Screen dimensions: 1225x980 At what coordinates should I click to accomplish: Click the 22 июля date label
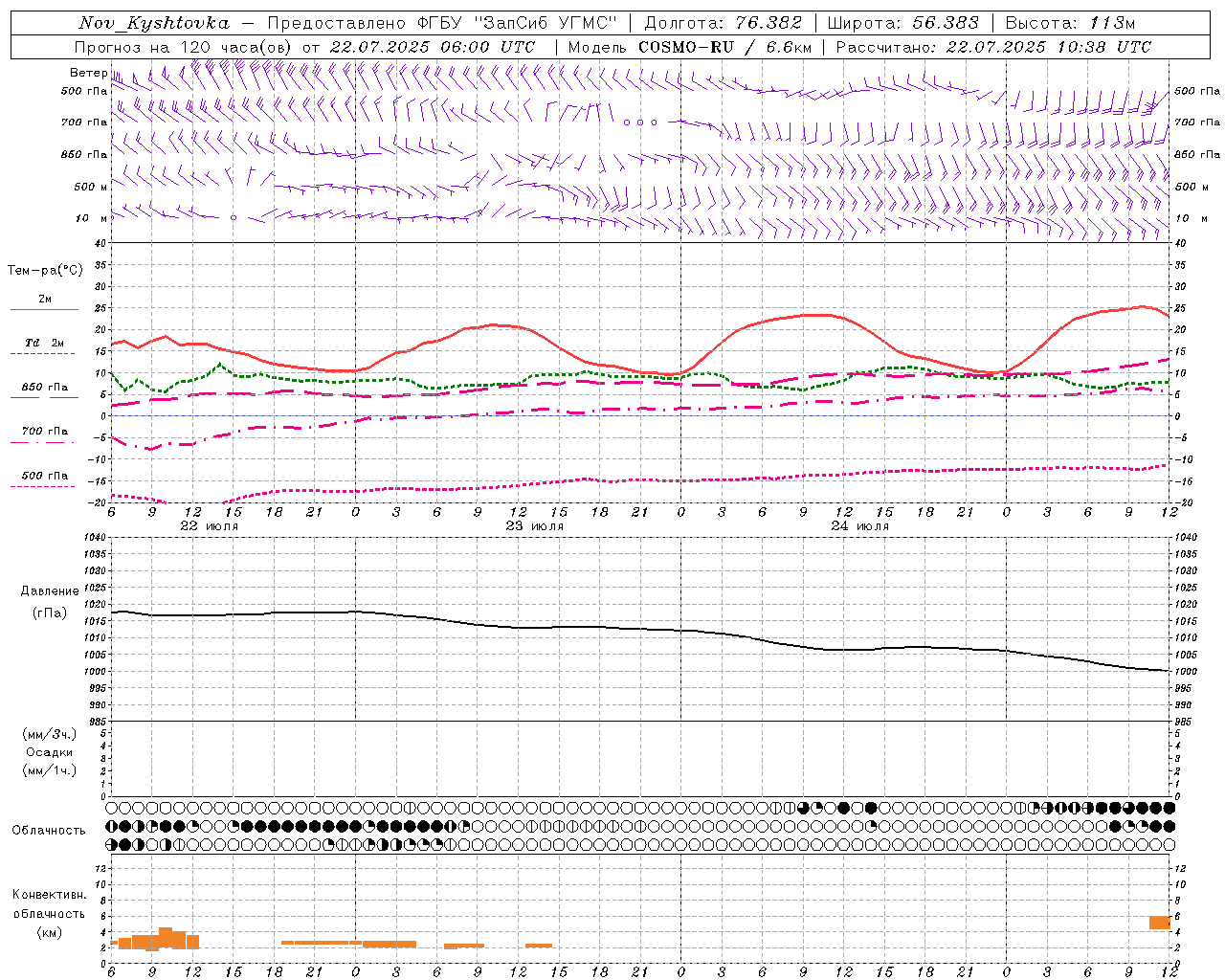[210, 526]
